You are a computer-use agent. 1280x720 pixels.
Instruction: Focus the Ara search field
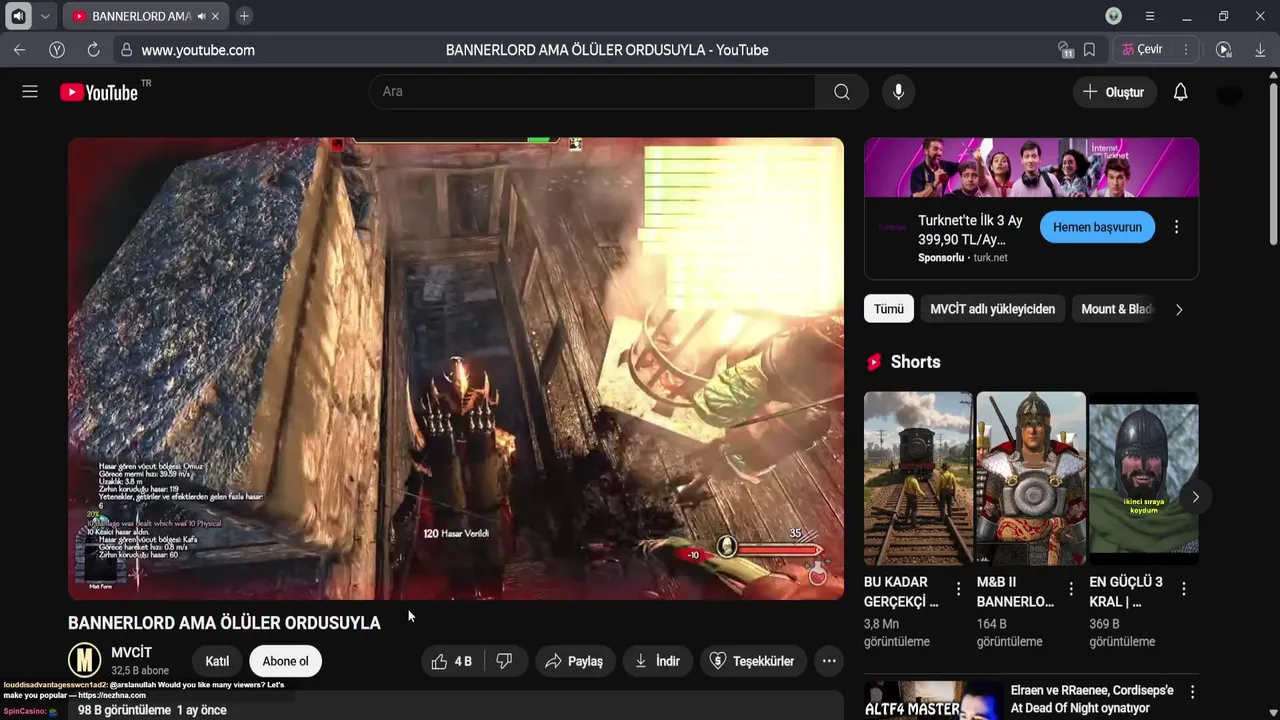(x=593, y=92)
